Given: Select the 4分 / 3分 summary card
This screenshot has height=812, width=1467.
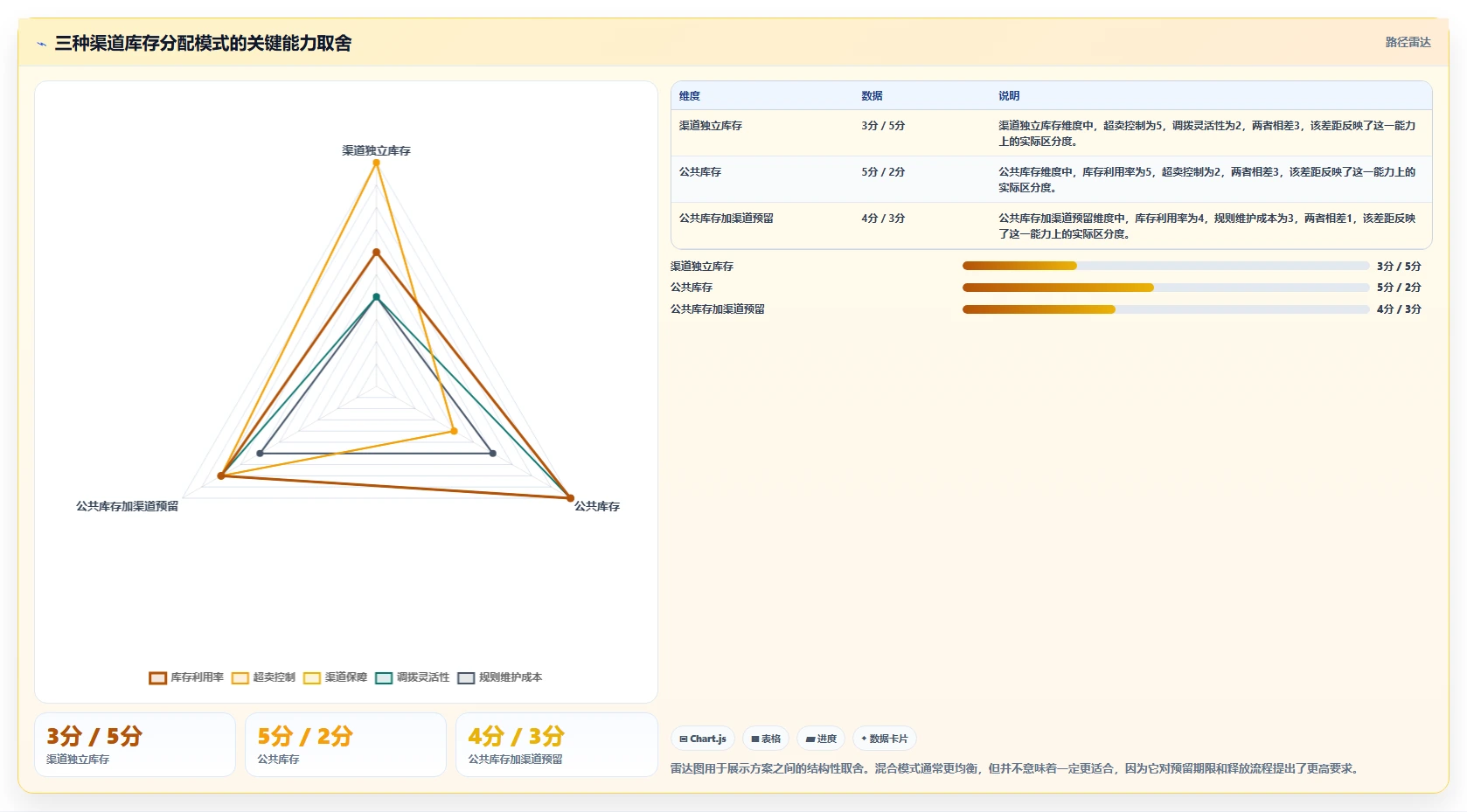Looking at the screenshot, I should click(x=556, y=745).
